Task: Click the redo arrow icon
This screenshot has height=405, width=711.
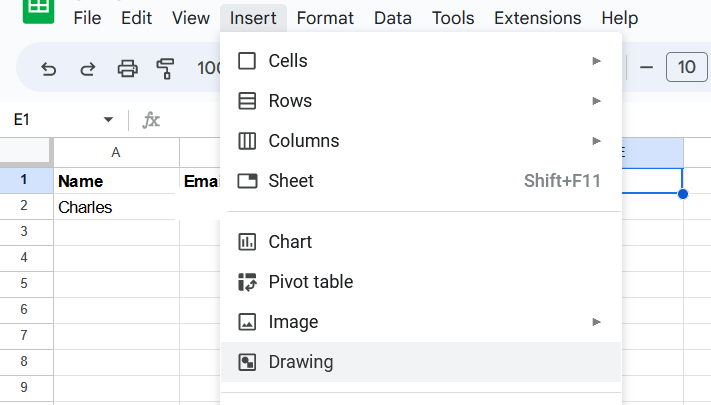Action: 87,69
